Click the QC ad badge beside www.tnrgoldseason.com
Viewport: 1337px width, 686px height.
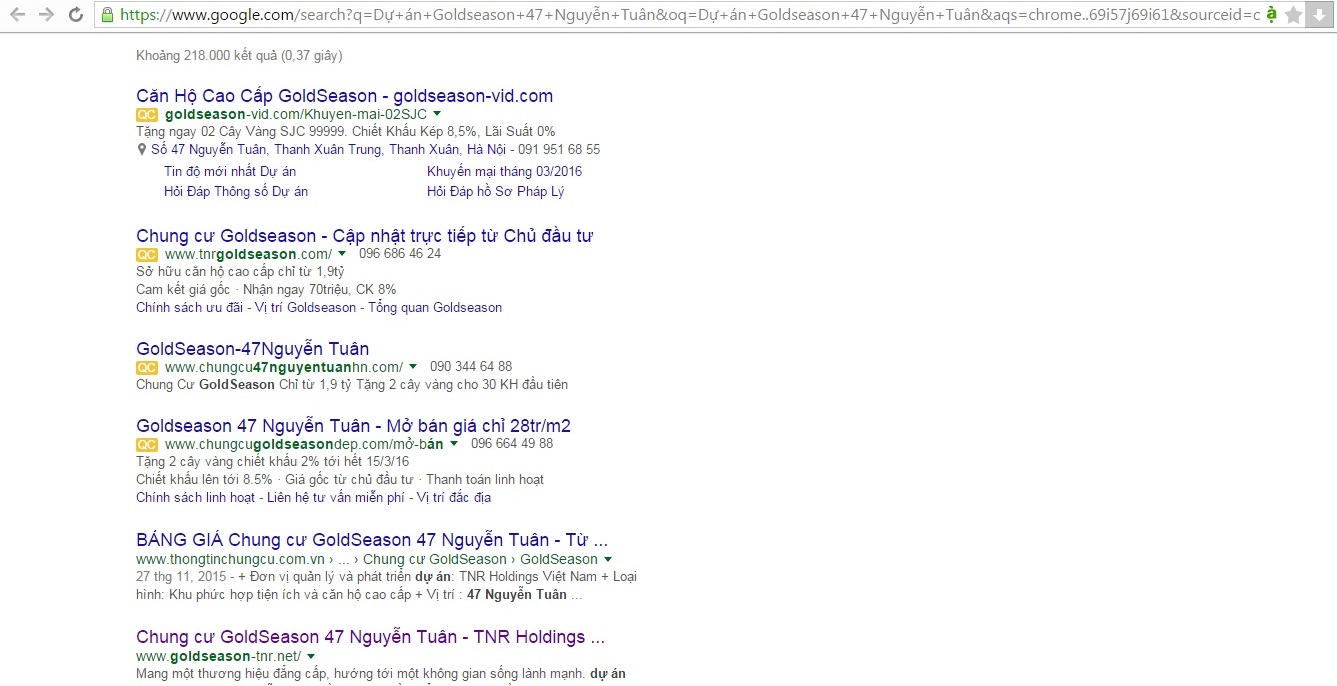147,255
